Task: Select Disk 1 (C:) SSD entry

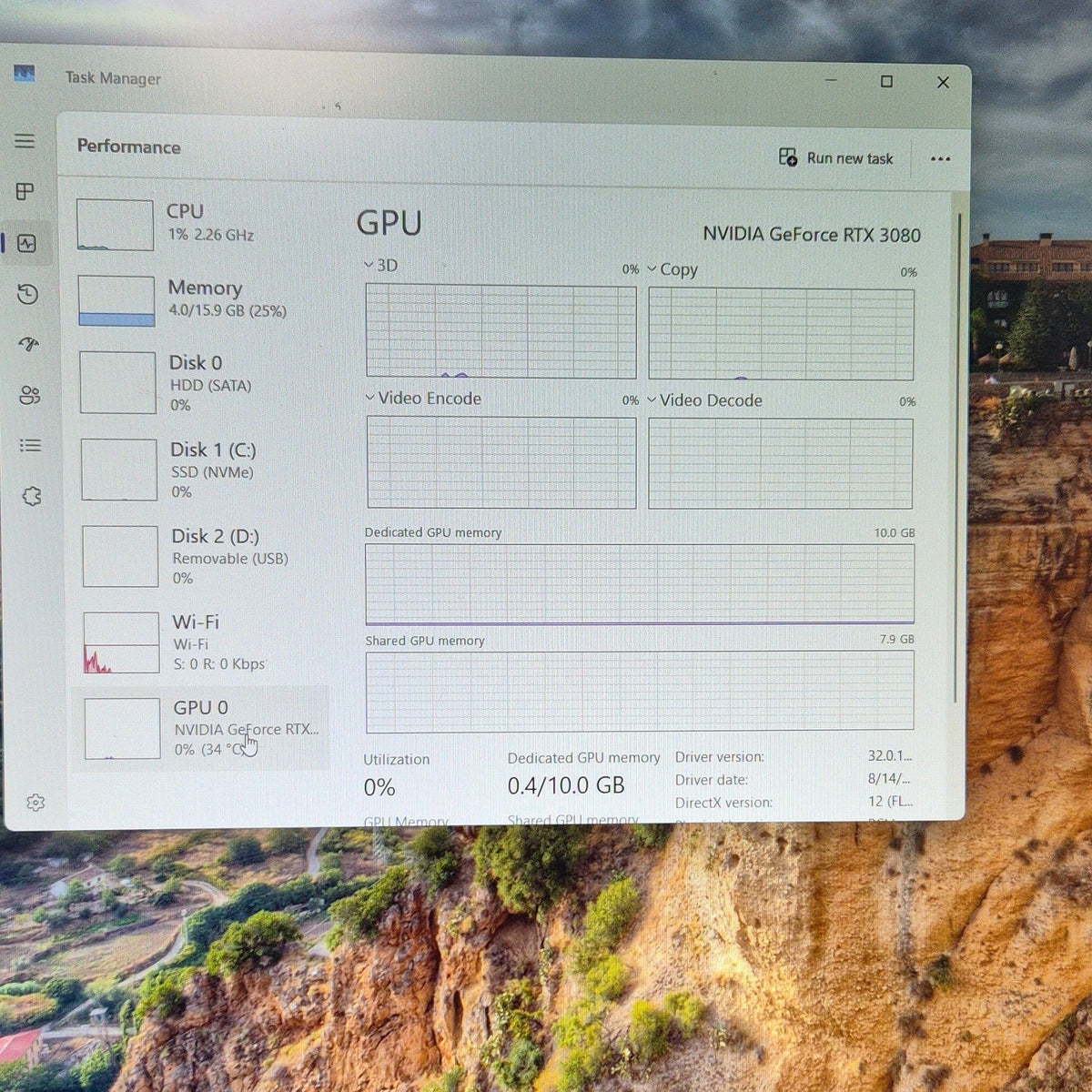Action: click(x=203, y=470)
